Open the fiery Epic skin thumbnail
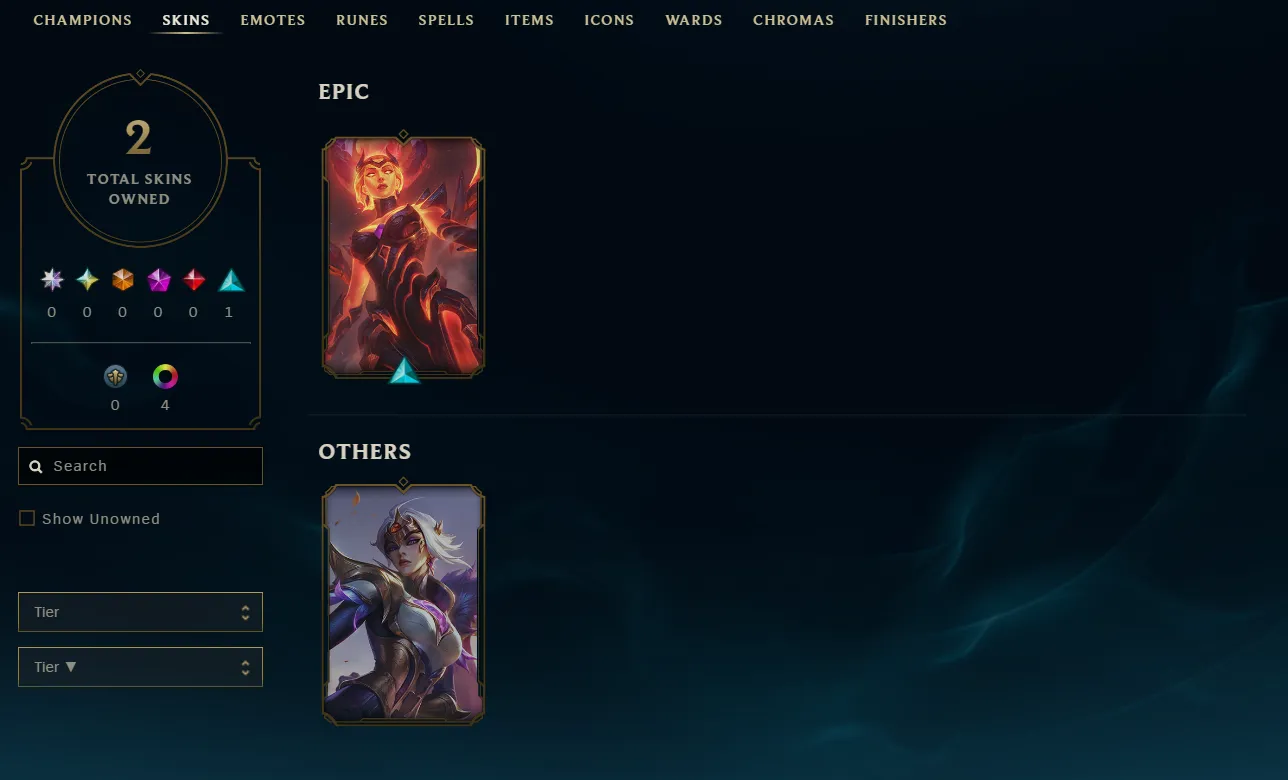1288x780 pixels. [404, 256]
